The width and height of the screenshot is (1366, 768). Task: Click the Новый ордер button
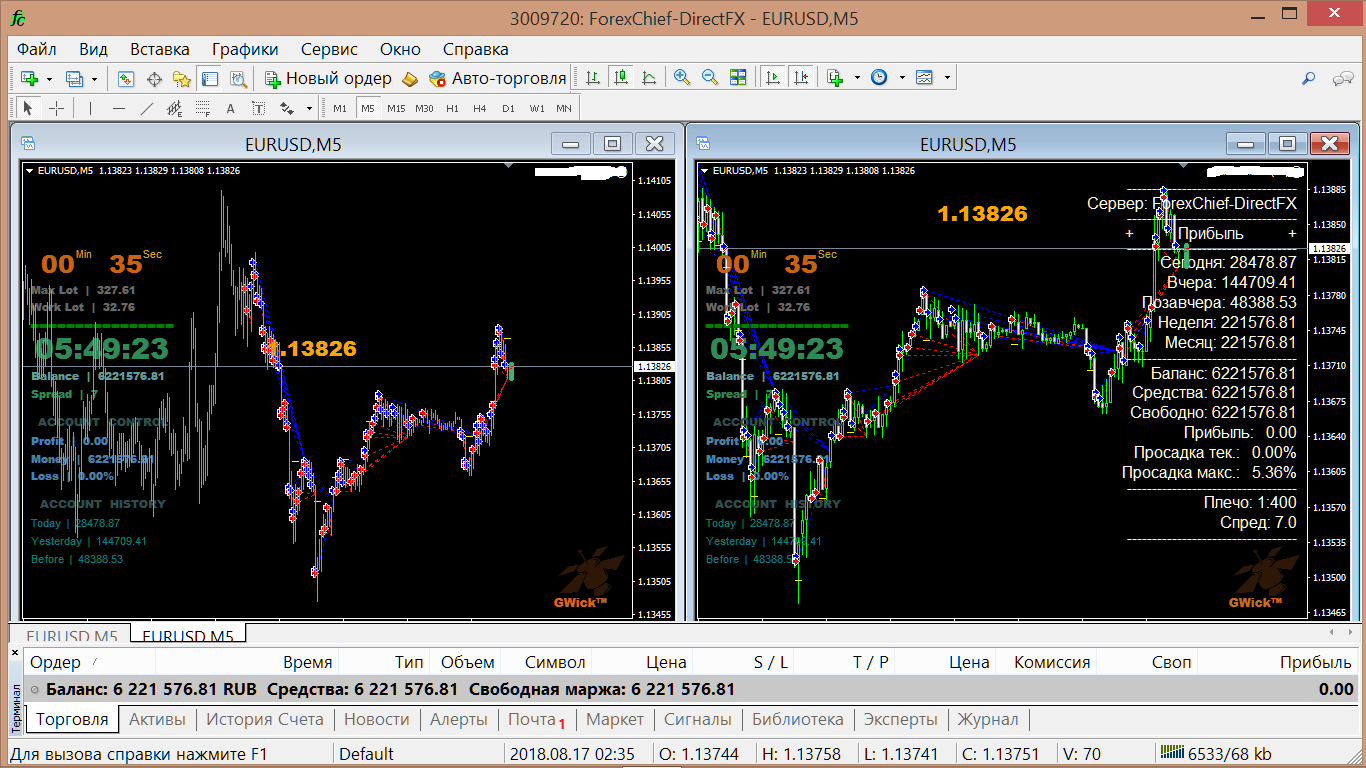[329, 78]
